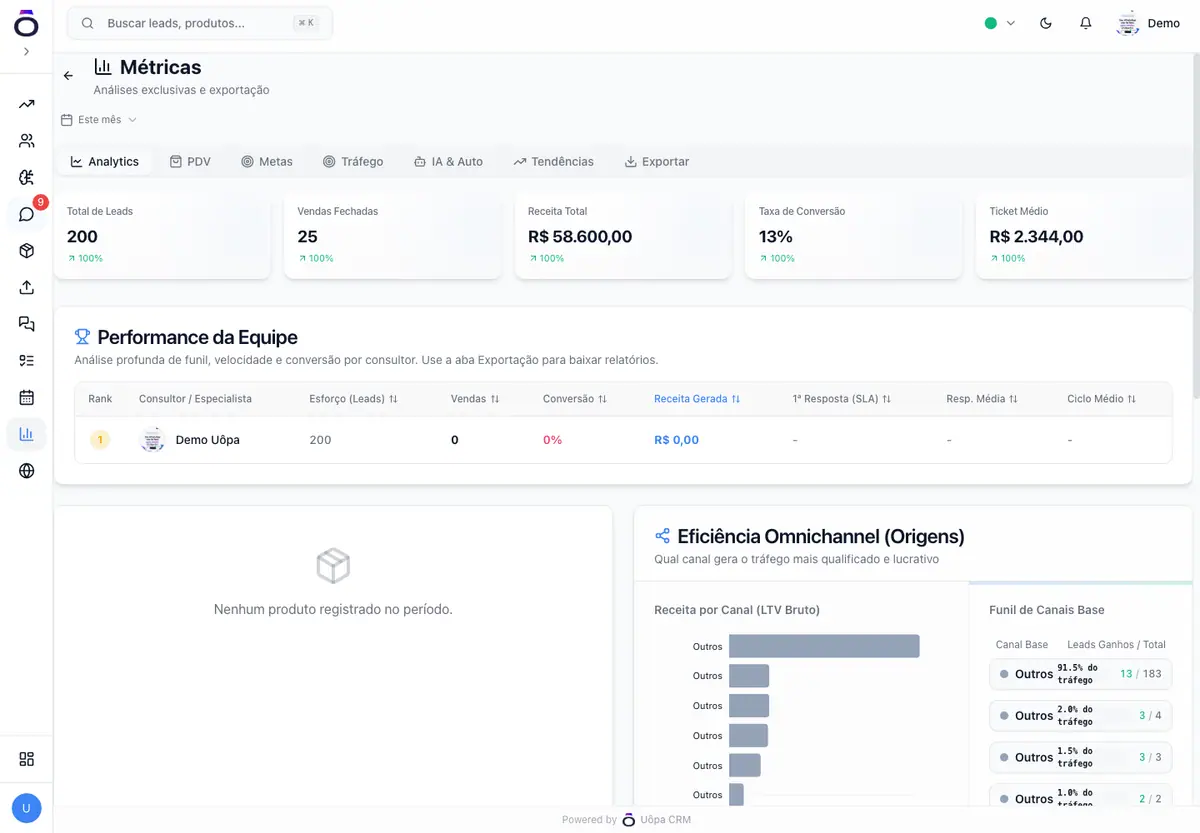Focus the Buscar leads, produtos search field

pos(200,23)
